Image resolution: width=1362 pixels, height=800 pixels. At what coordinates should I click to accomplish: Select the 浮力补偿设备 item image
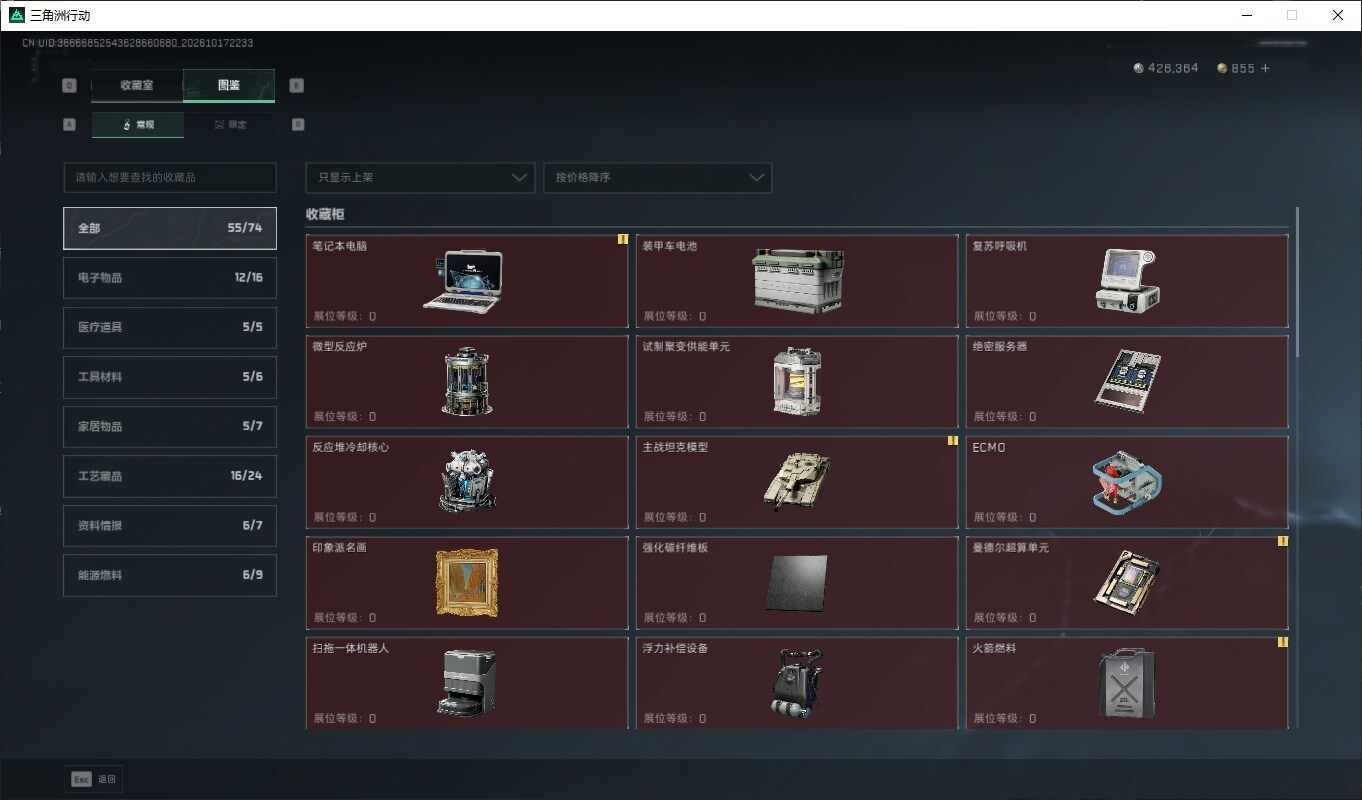(x=797, y=682)
